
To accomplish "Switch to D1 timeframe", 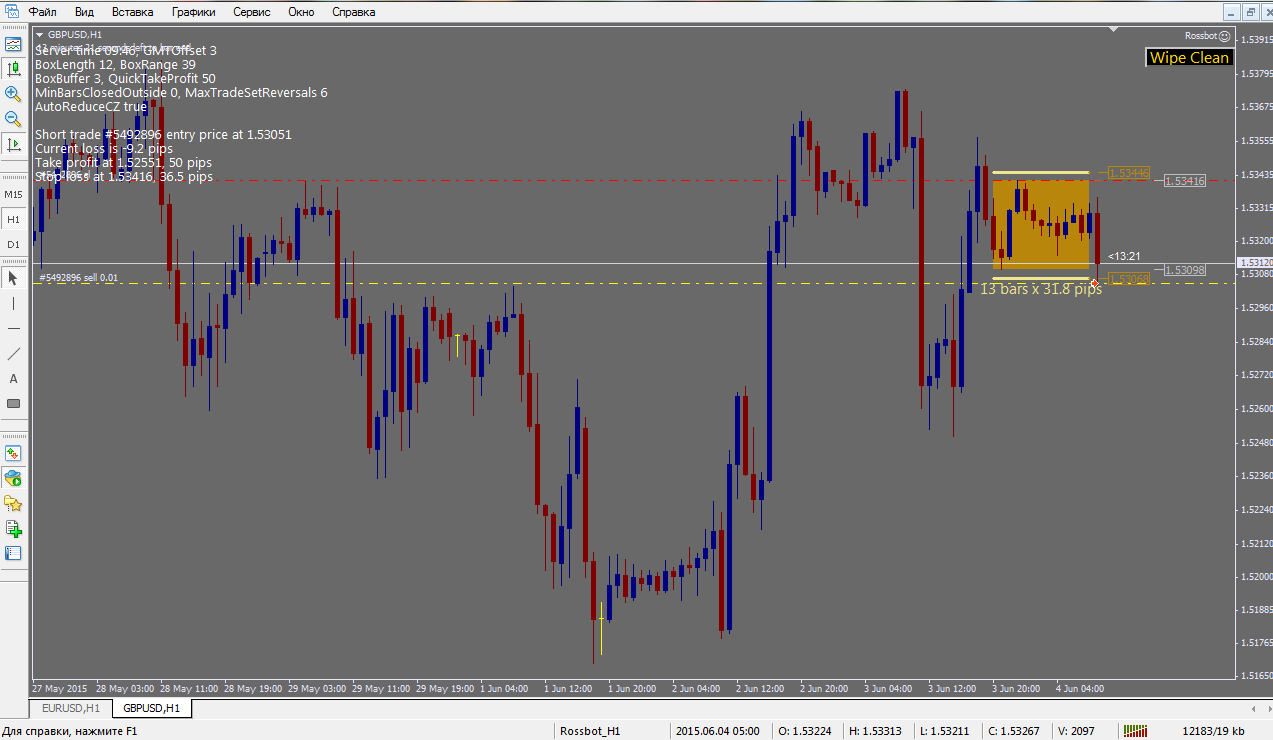I will [x=13, y=244].
